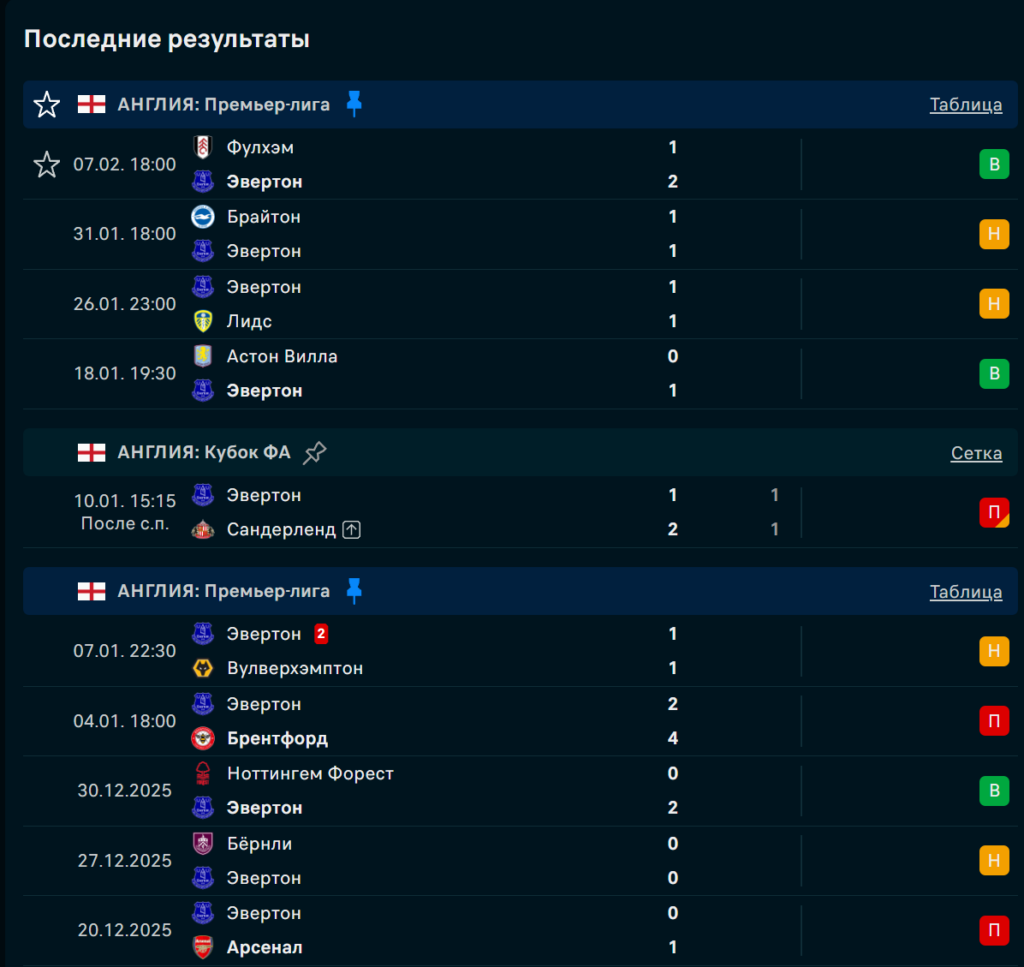The height and width of the screenshot is (967, 1024).
Task: Click the red П badge for Арсенал match
Action: point(993,930)
